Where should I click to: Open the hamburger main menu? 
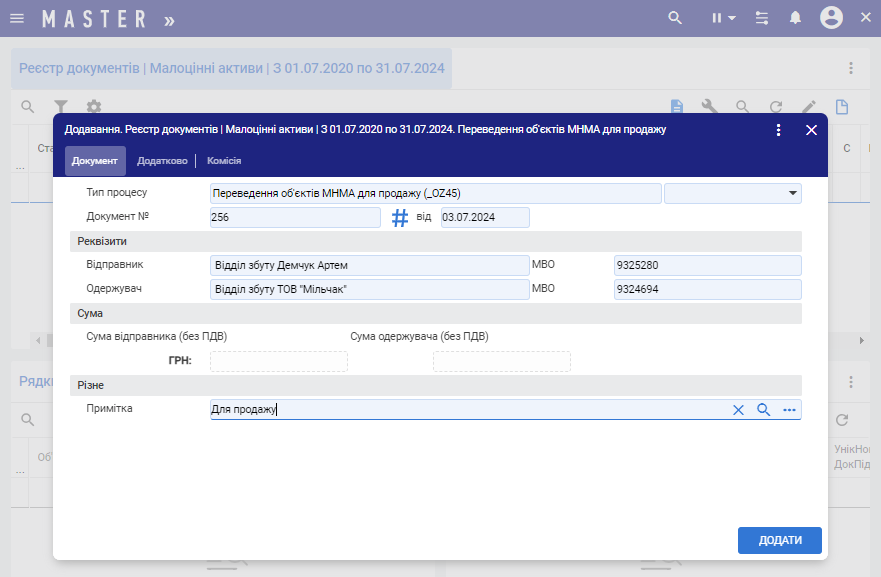17,18
